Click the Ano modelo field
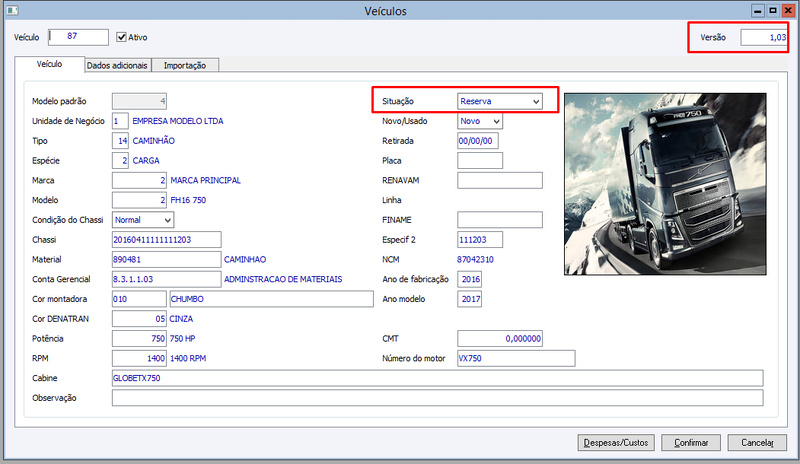The width and height of the screenshot is (800, 464). click(469, 299)
